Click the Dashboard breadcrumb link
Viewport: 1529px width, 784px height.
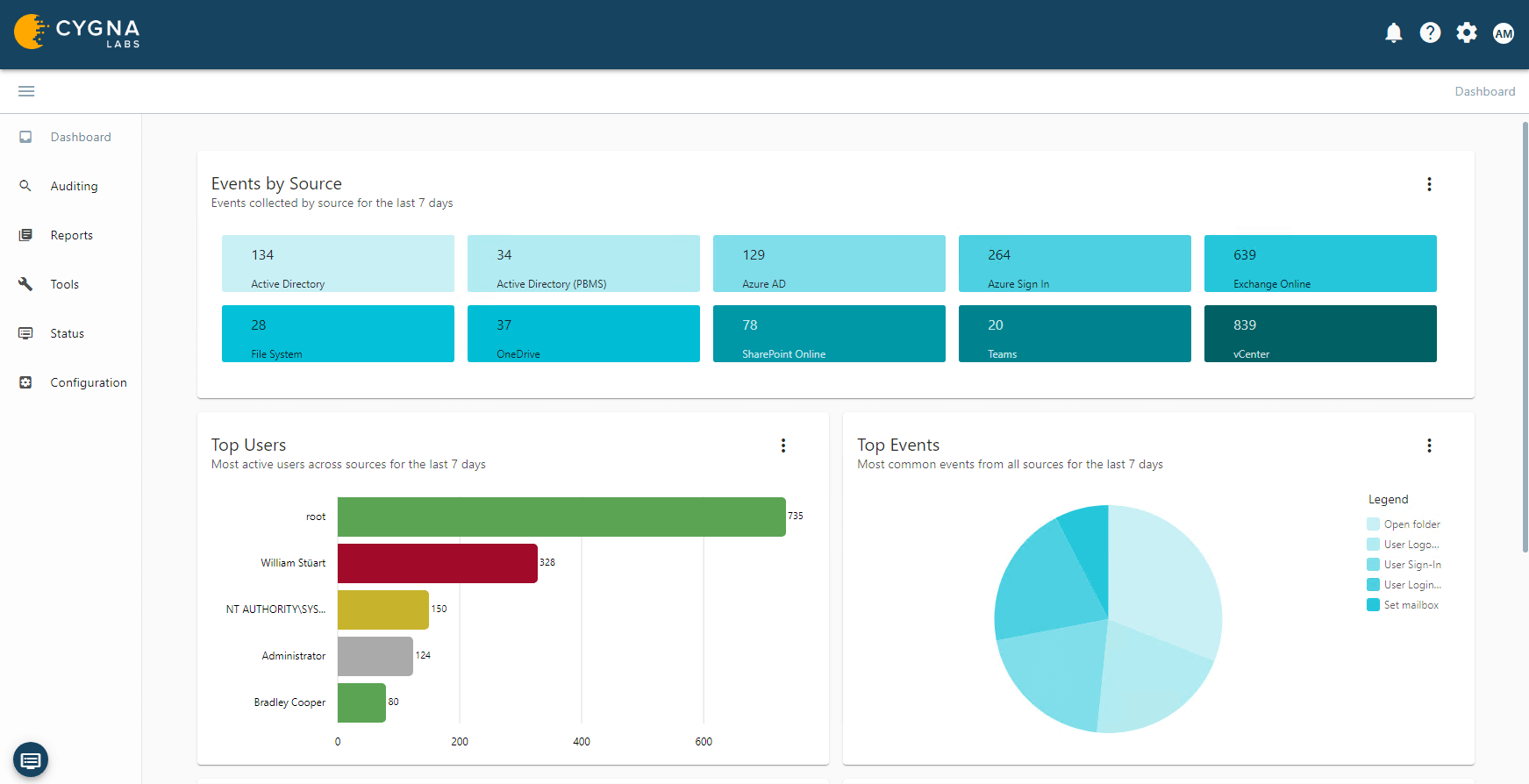click(x=1484, y=91)
